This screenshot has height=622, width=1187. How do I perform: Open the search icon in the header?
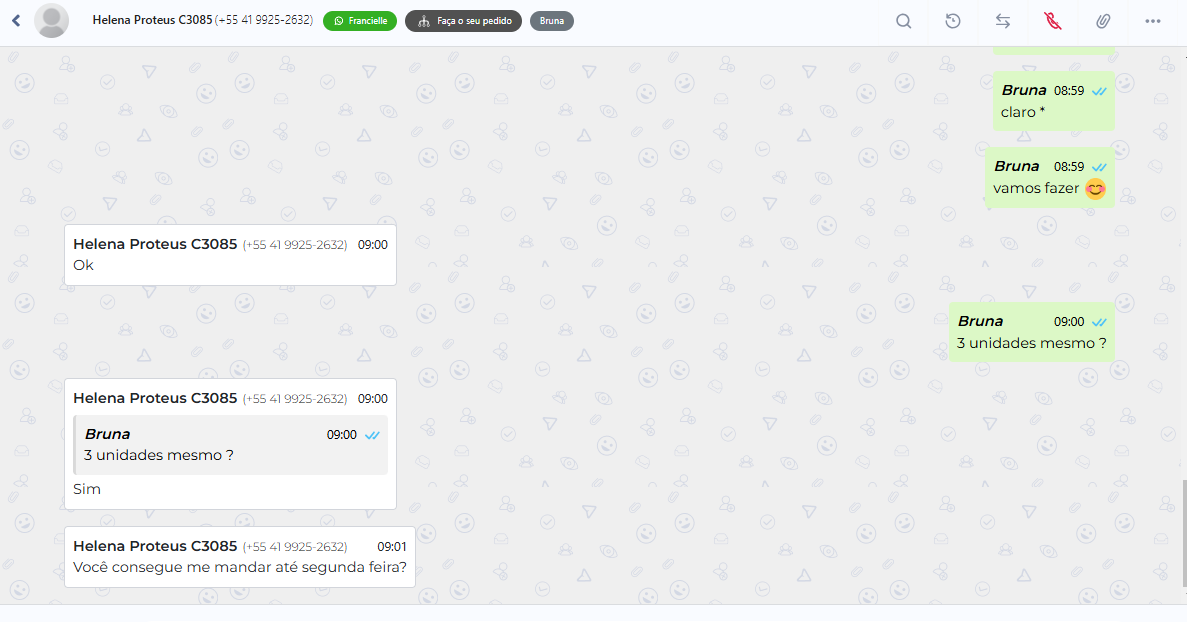tap(903, 21)
